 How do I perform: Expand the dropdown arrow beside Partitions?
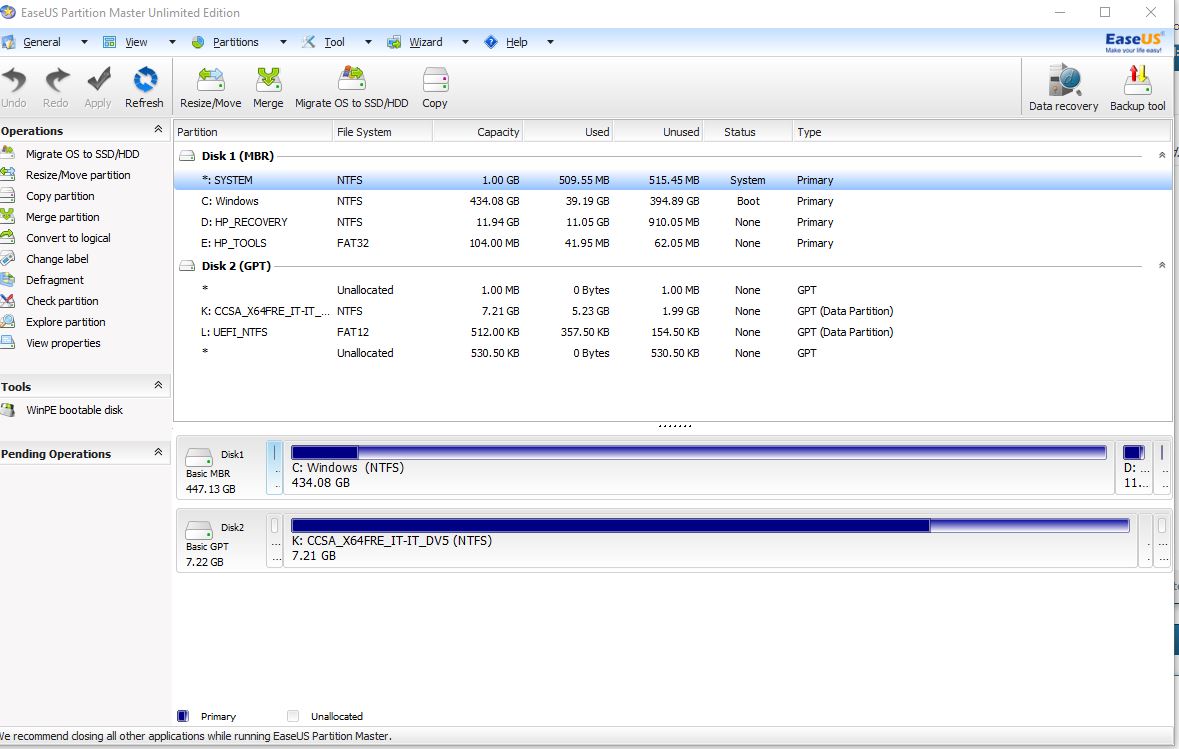pos(283,42)
